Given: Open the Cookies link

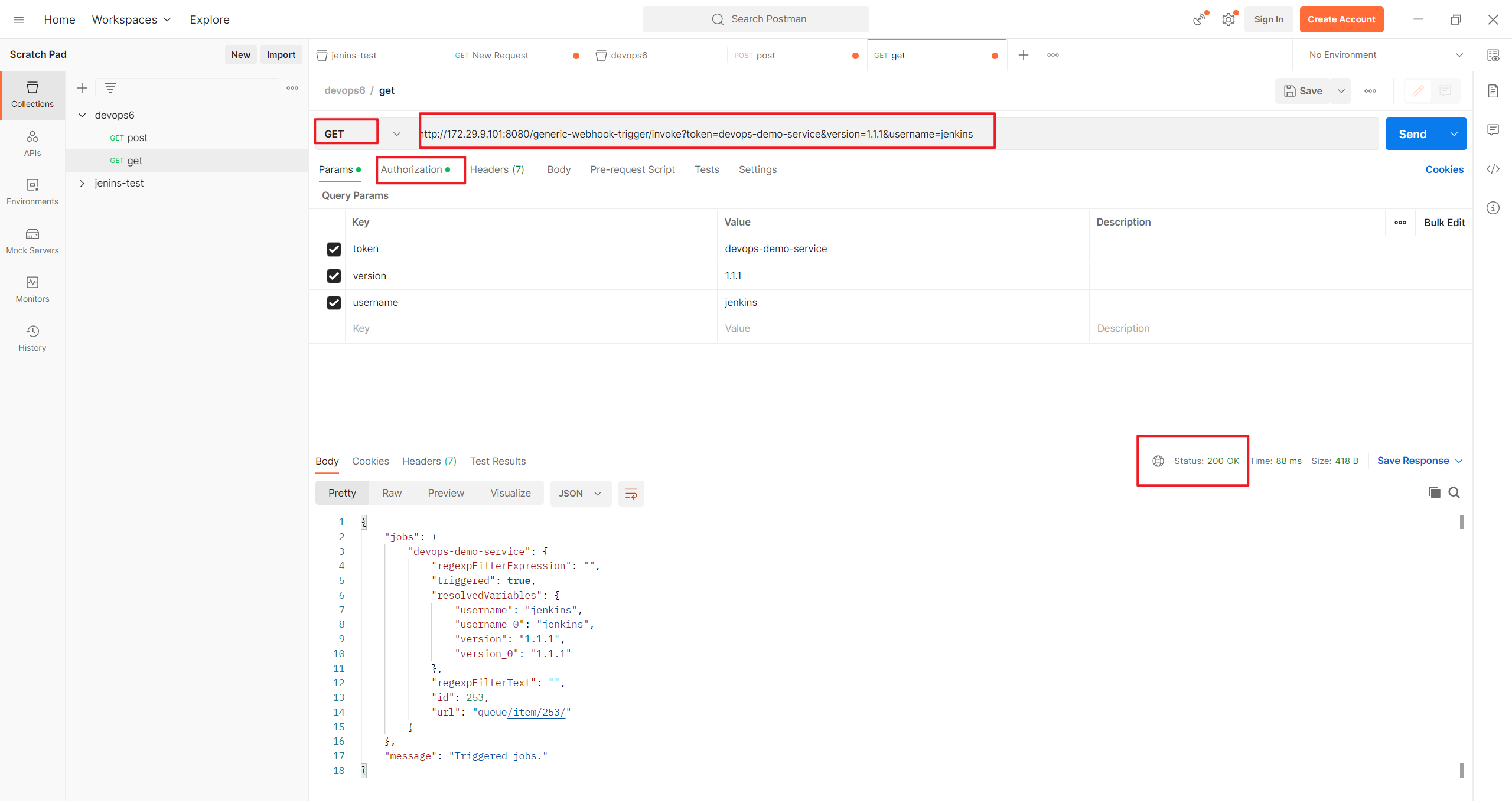Looking at the screenshot, I should (x=1444, y=169).
